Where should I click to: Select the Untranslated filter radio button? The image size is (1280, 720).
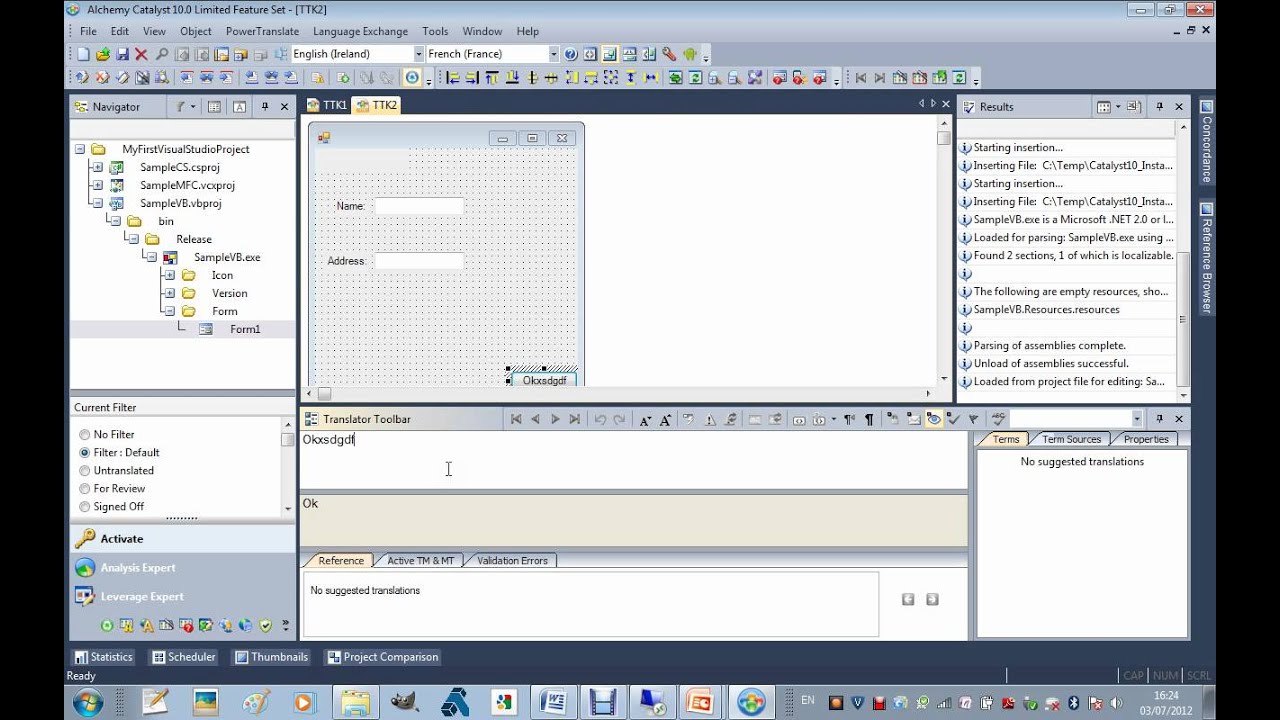[84, 471]
